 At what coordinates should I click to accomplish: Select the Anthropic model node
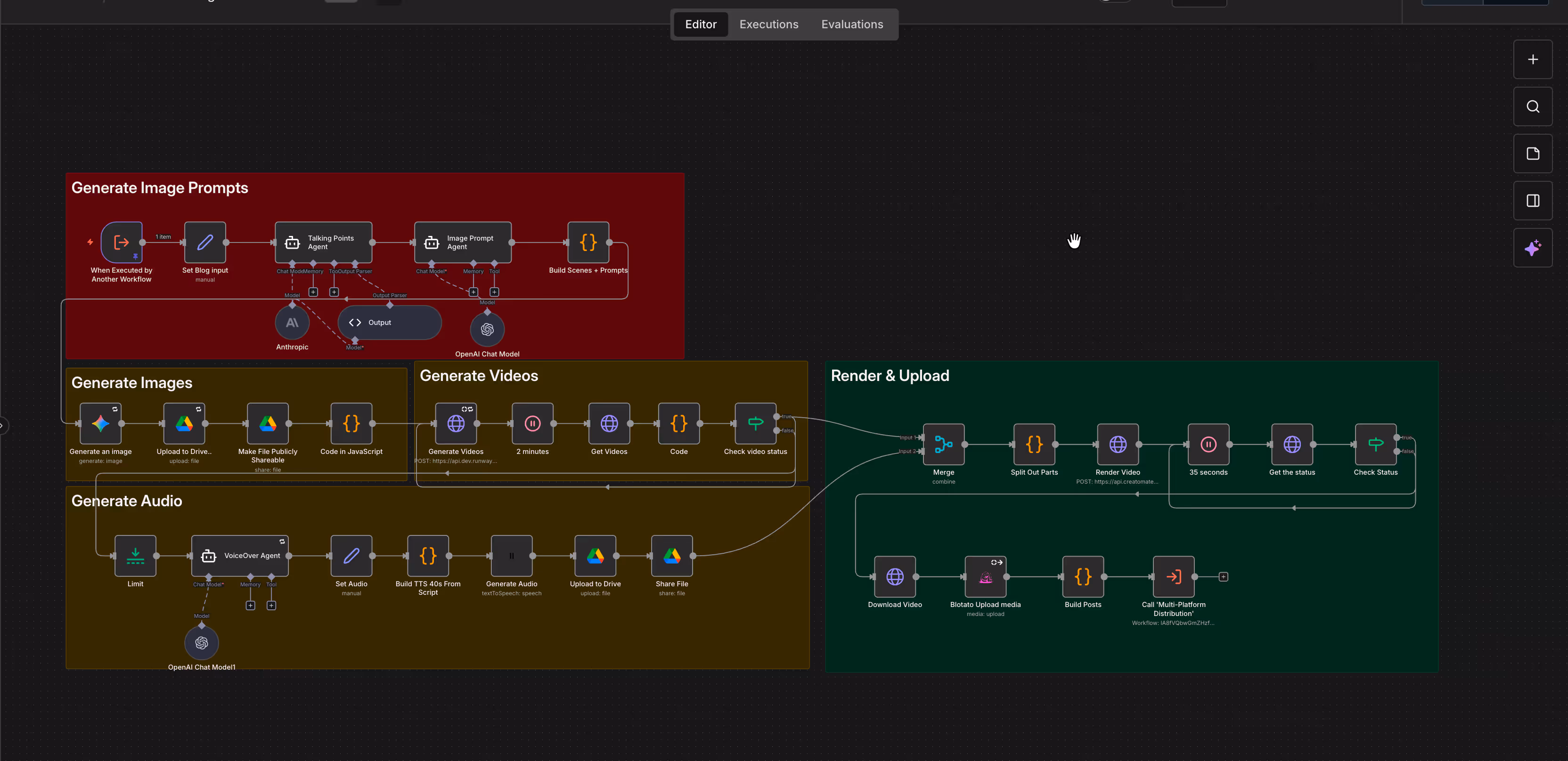tap(292, 323)
